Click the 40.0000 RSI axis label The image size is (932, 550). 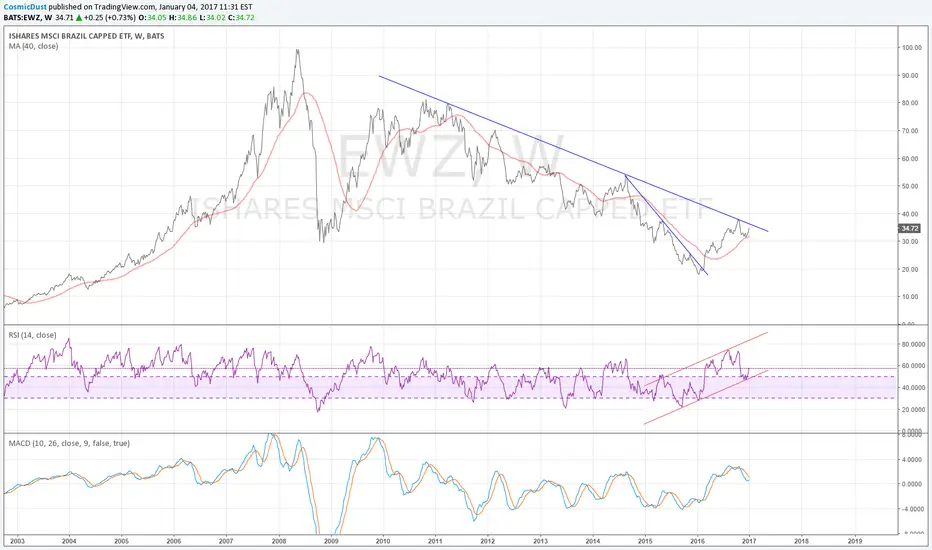click(913, 388)
